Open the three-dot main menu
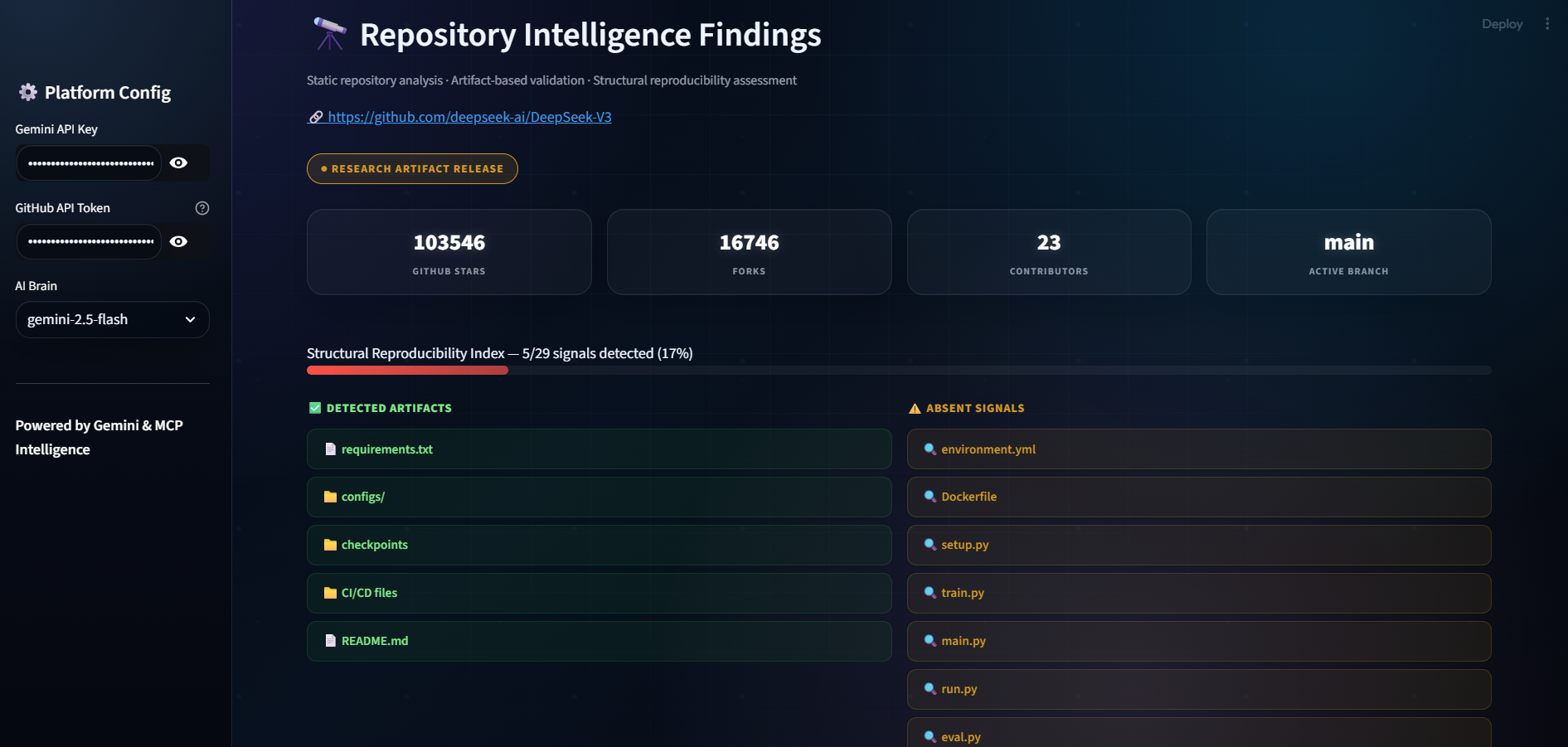Viewport: 1568px width, 747px height. (1547, 24)
